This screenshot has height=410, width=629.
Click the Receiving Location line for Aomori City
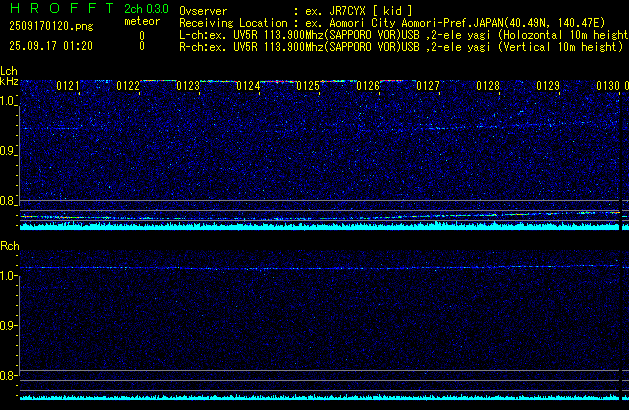[392, 23]
